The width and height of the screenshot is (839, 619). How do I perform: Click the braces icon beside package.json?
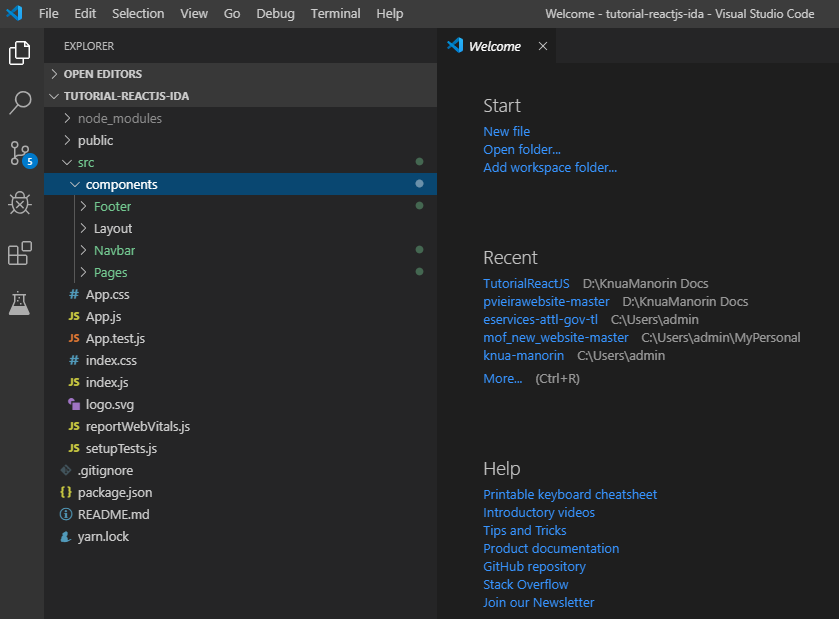pyautogui.click(x=66, y=492)
